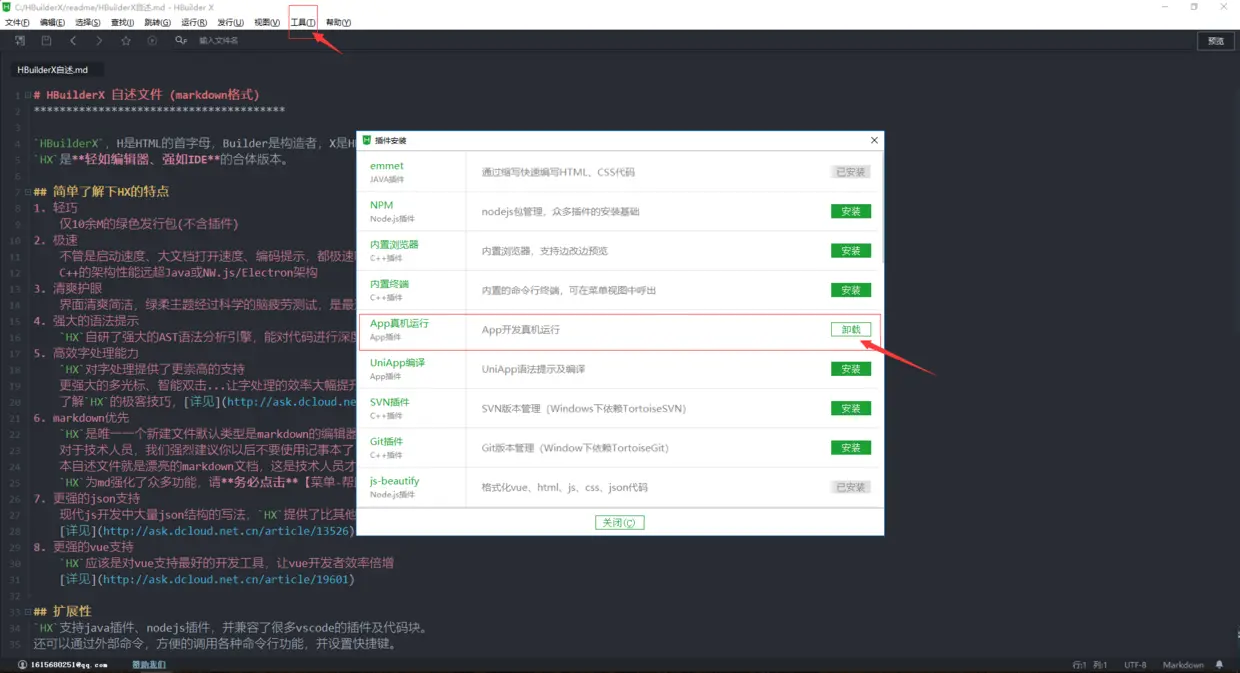Open the 文件(F) menu
Viewport: 1240px width, 673px height.
click(18, 22)
